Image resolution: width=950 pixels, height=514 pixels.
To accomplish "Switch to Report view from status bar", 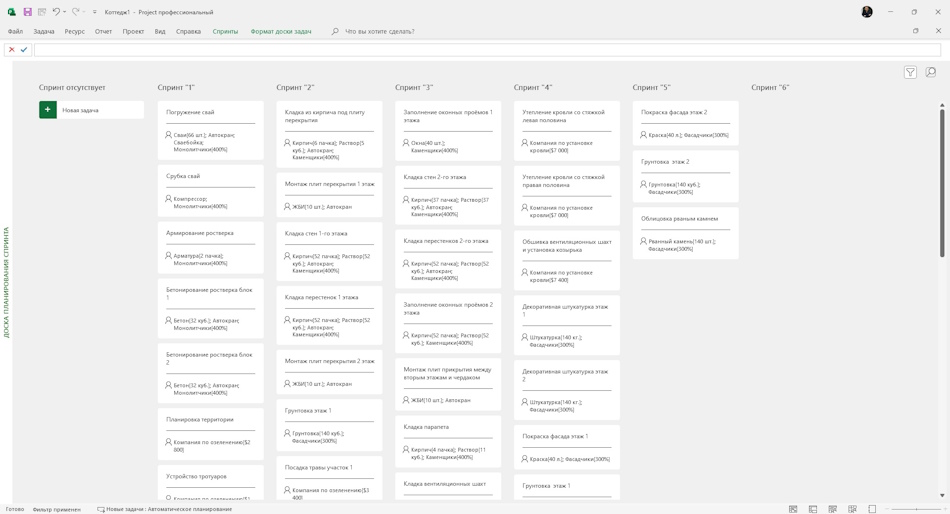I will click(x=872, y=509).
